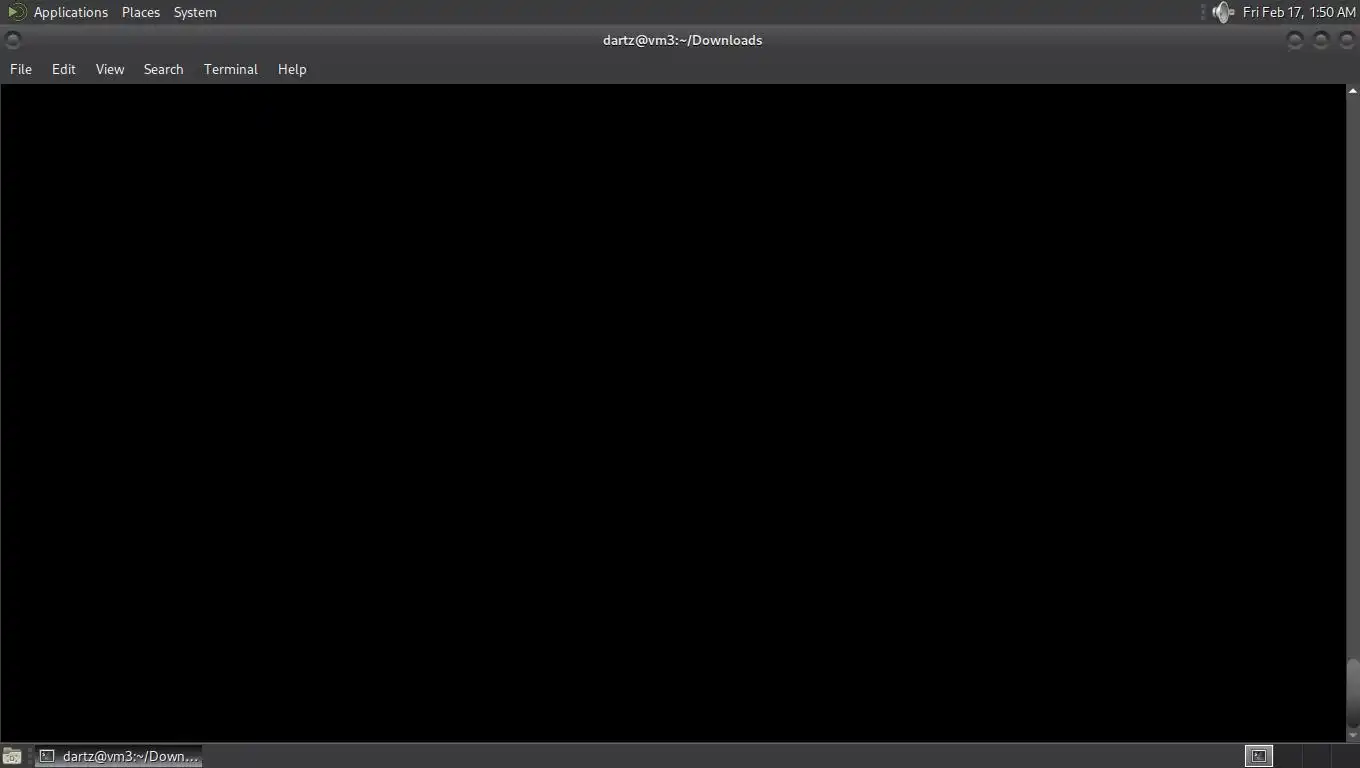Click inside the terminal text area
This screenshot has width=1360, height=768.
tap(672, 412)
